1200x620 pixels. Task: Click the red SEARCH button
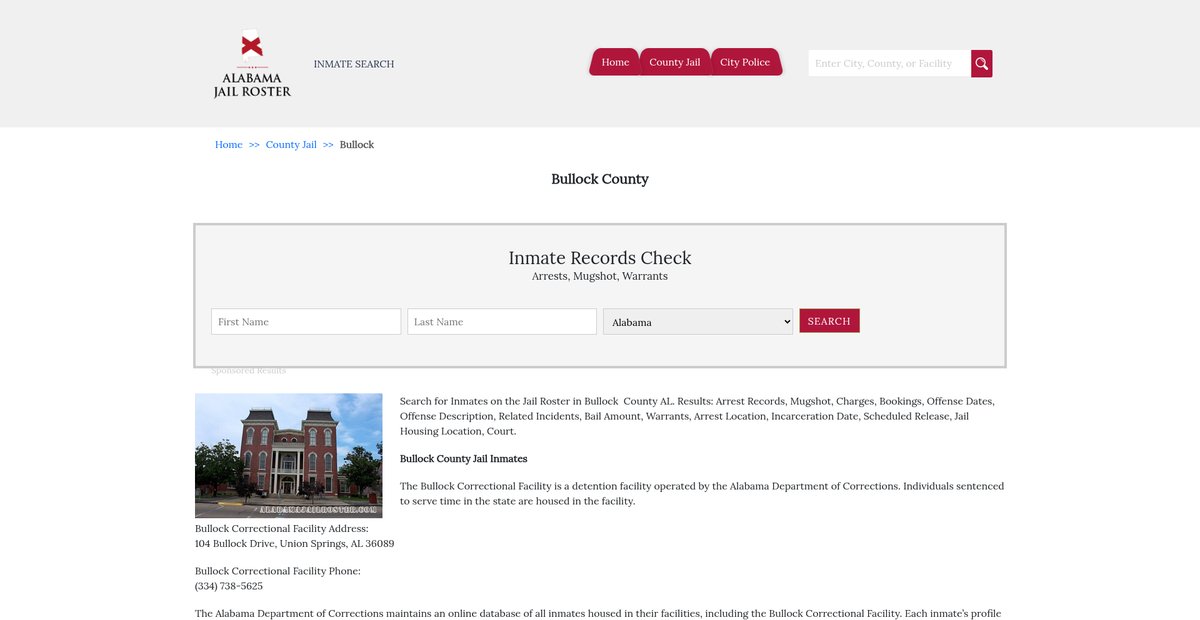[829, 321]
